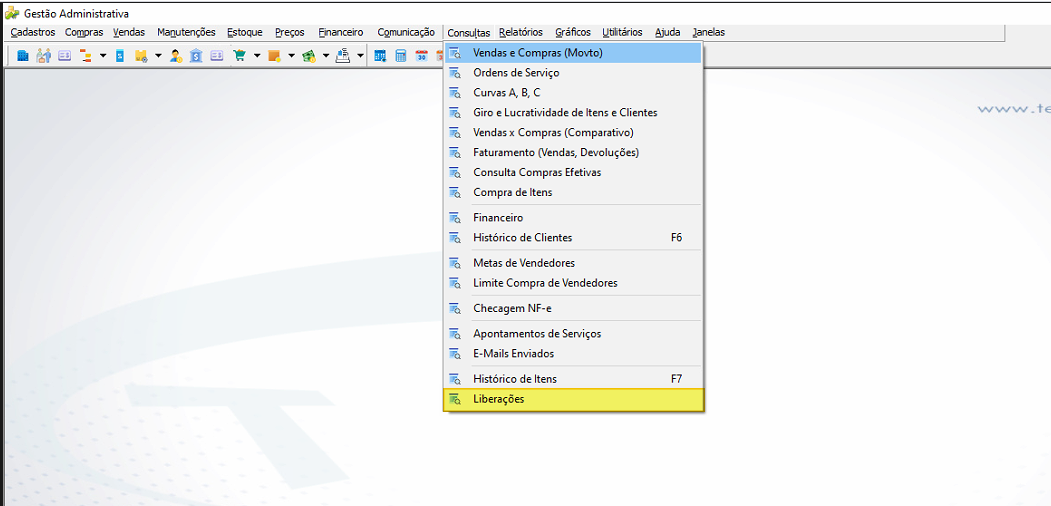Expand dropdown arrow beside cash register icon
Screen dimensions: 1051x506
point(360,56)
